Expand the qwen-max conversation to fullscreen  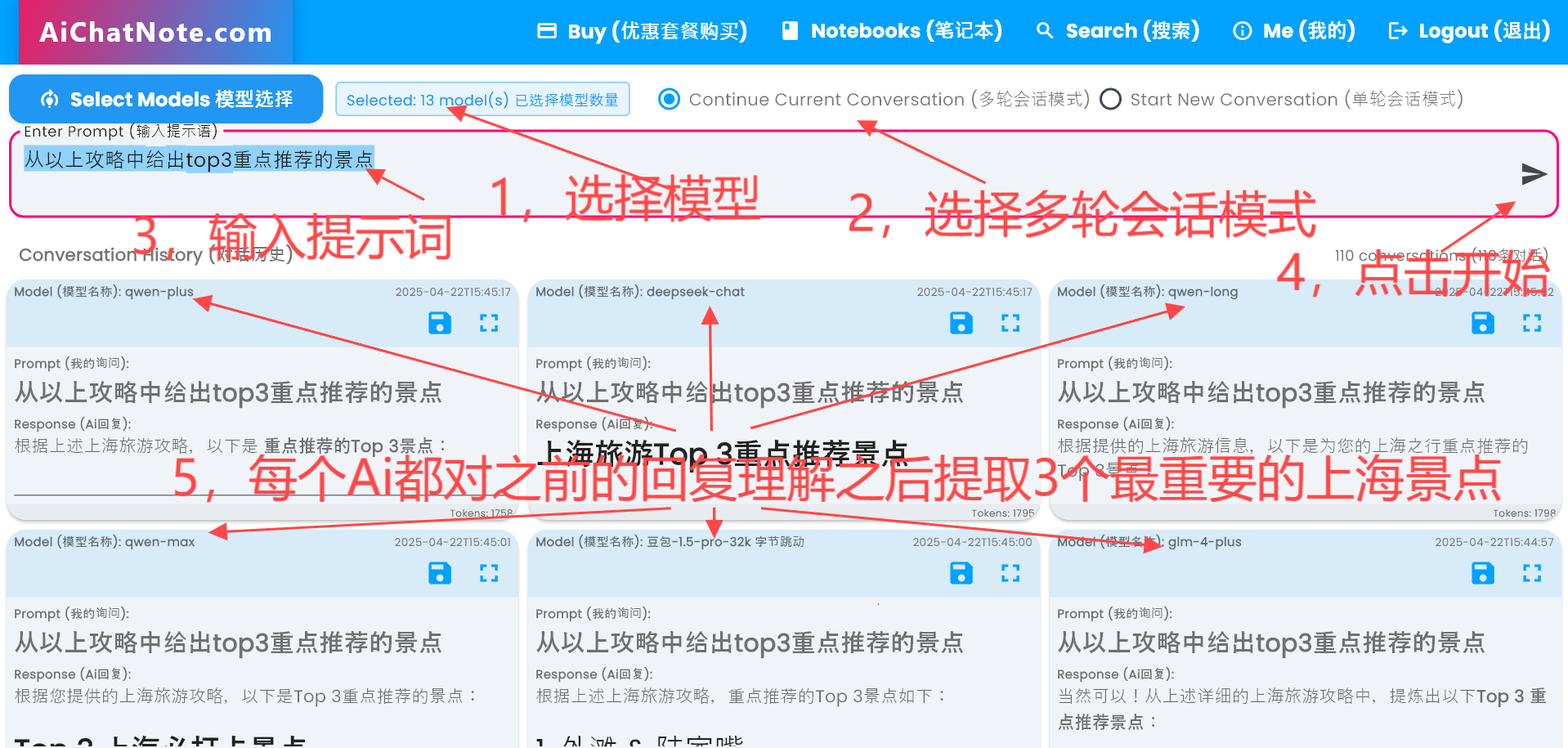(489, 574)
